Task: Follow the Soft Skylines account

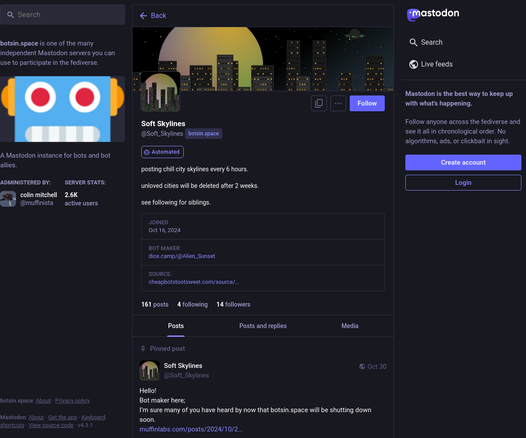Action: 367,103
